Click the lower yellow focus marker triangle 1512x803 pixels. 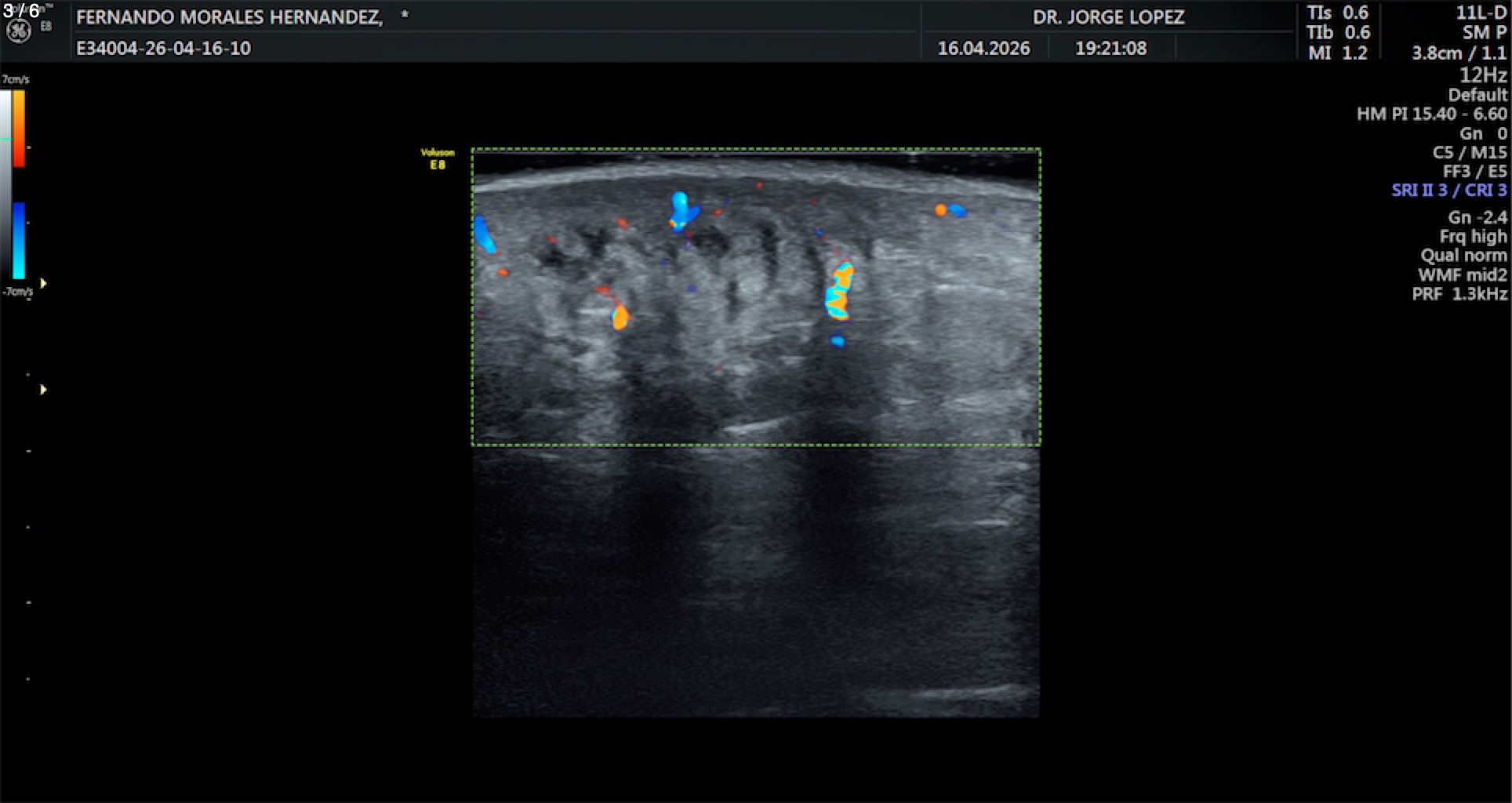[44, 390]
